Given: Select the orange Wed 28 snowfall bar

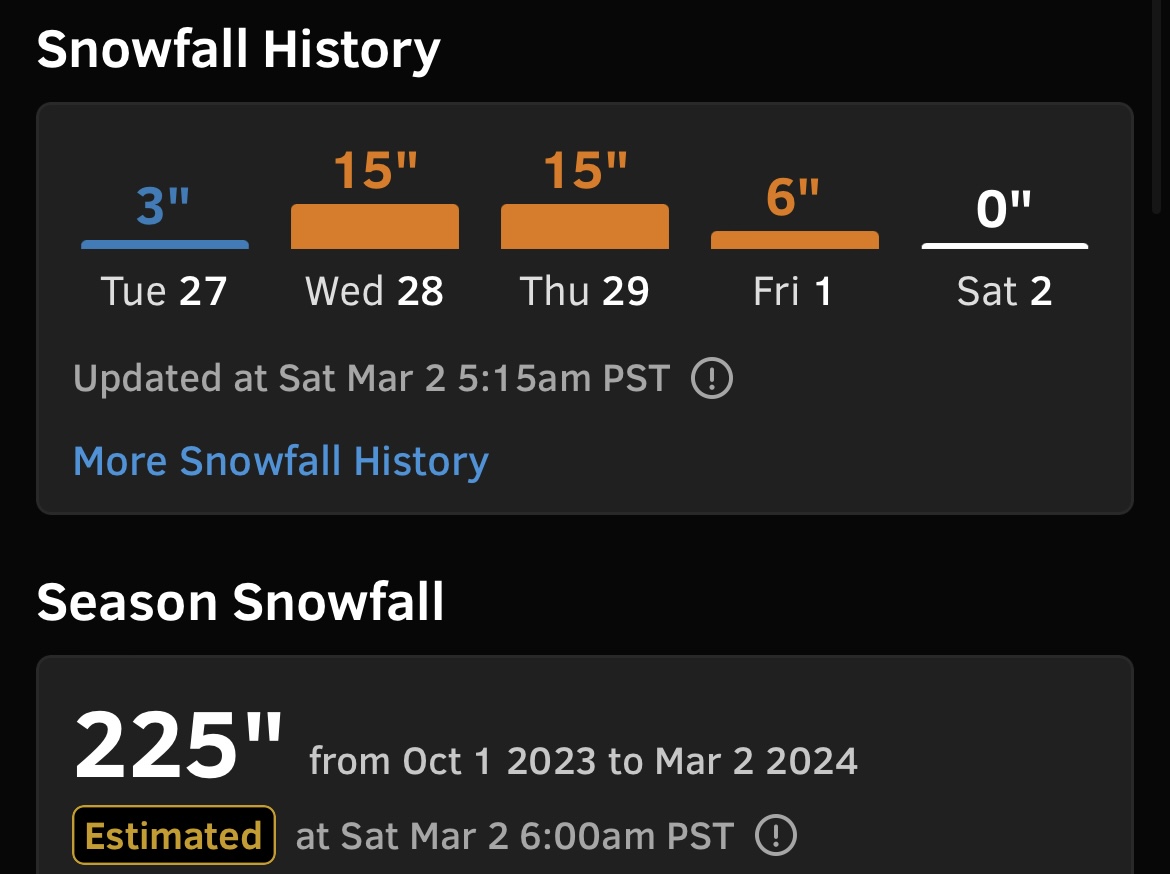Looking at the screenshot, I should 375,226.
